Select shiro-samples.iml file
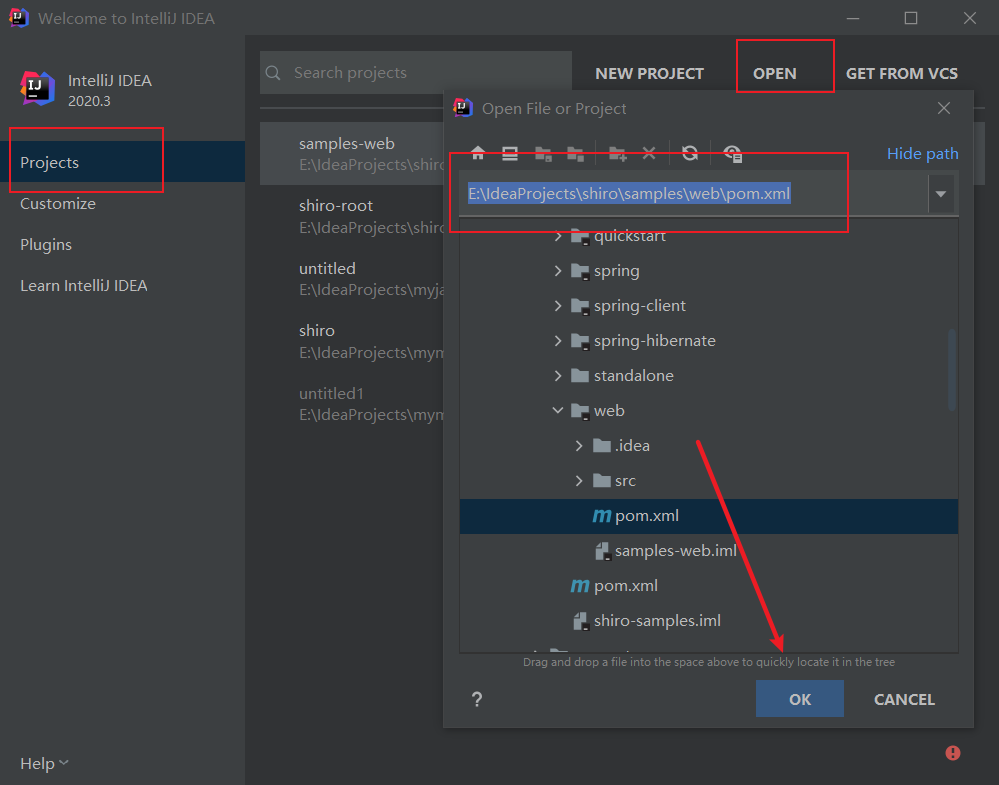Screen dimensions: 999x785 coord(708,621)
